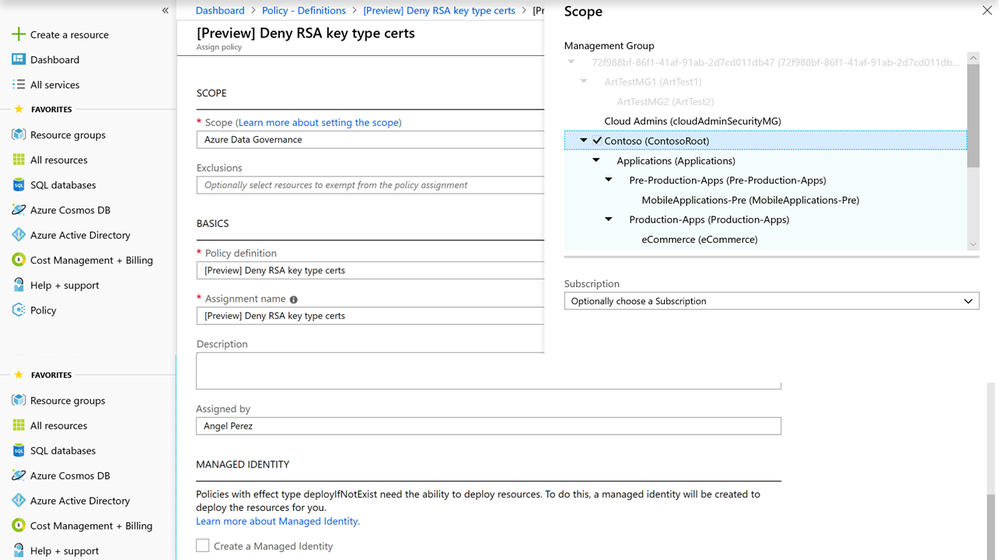Viewport: 999px width, 560px height.
Task: Click Help + support icon in upper favorites list
Action: 18,285
